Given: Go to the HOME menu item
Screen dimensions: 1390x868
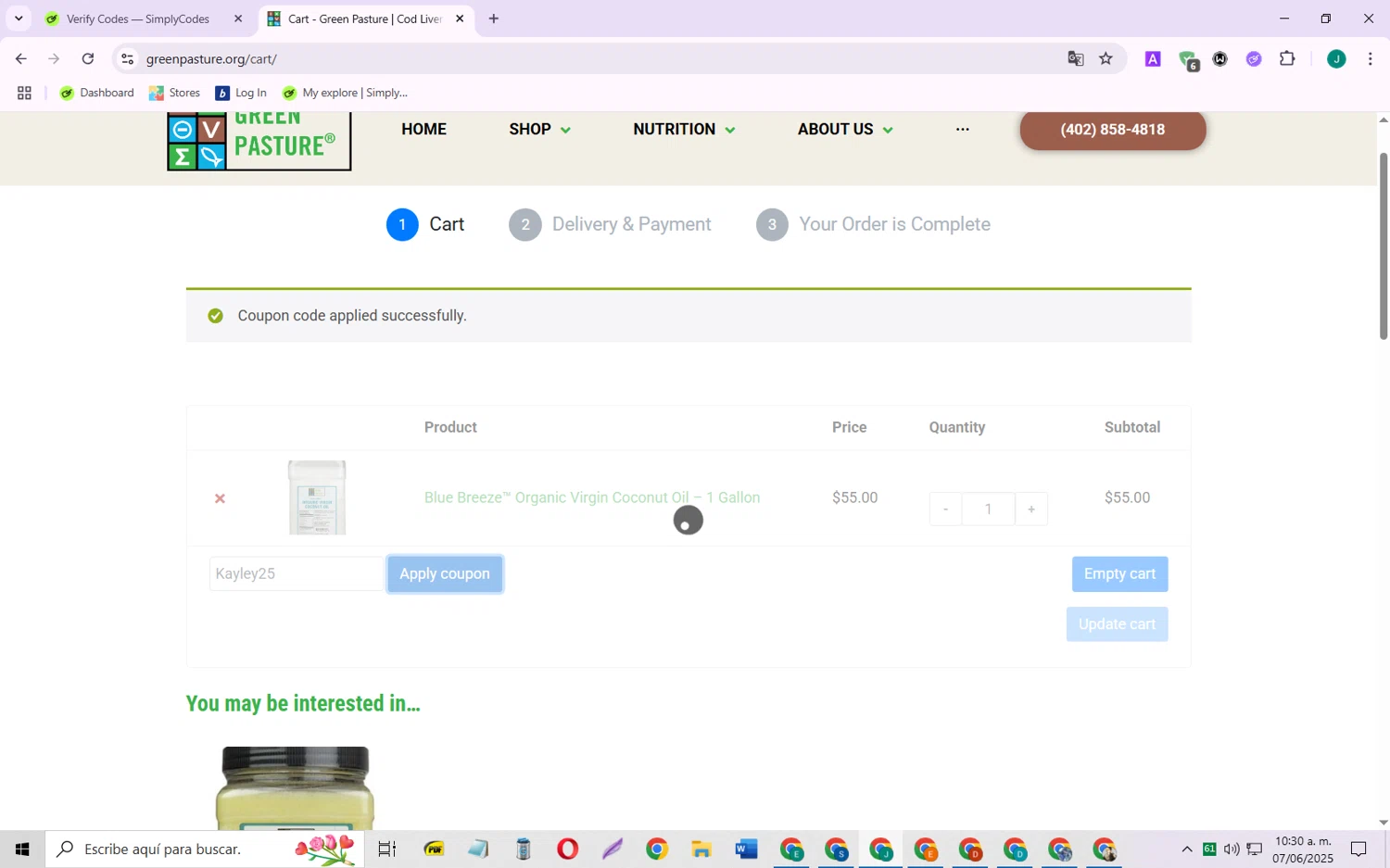Looking at the screenshot, I should (423, 130).
